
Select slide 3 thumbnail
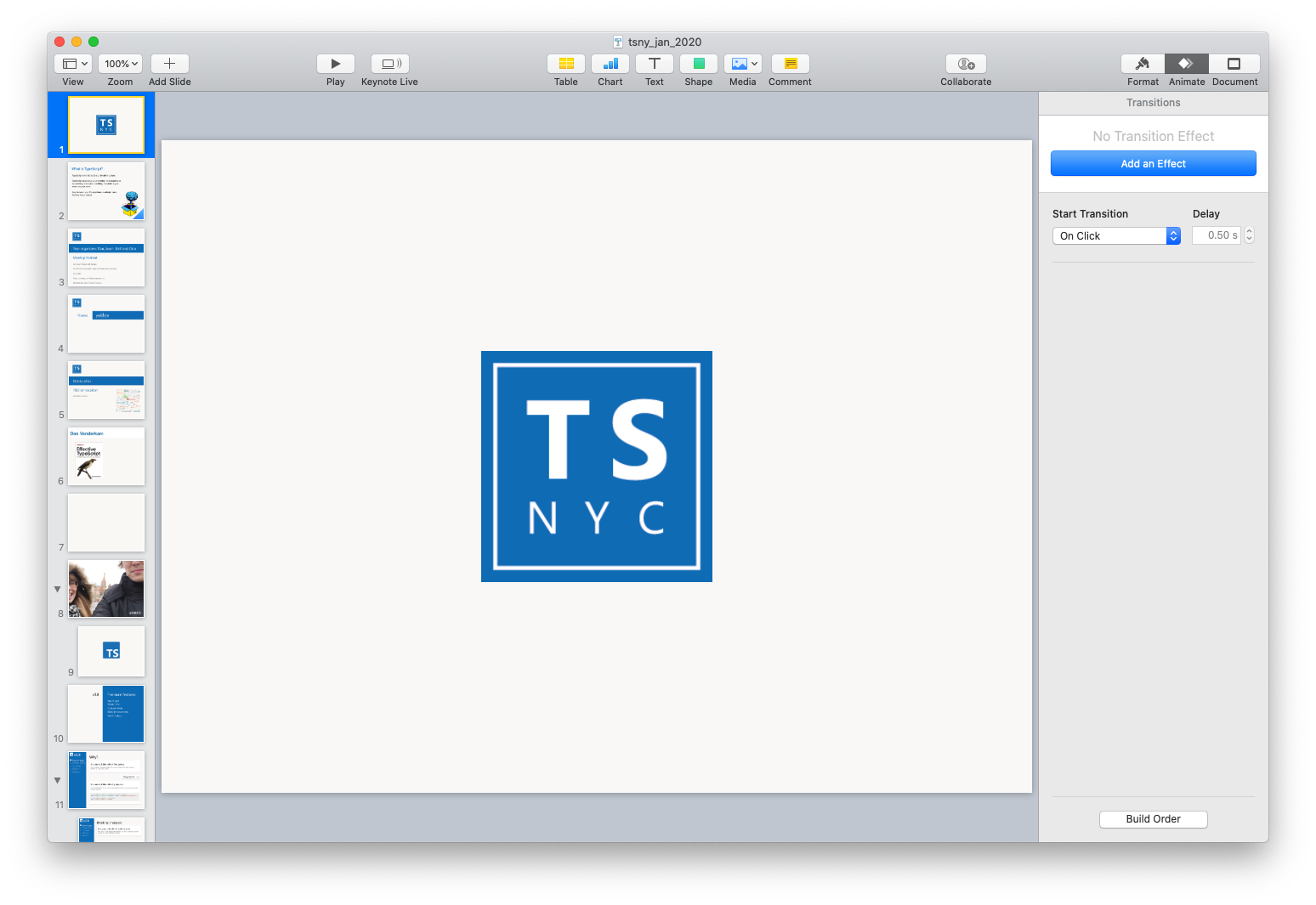point(106,257)
